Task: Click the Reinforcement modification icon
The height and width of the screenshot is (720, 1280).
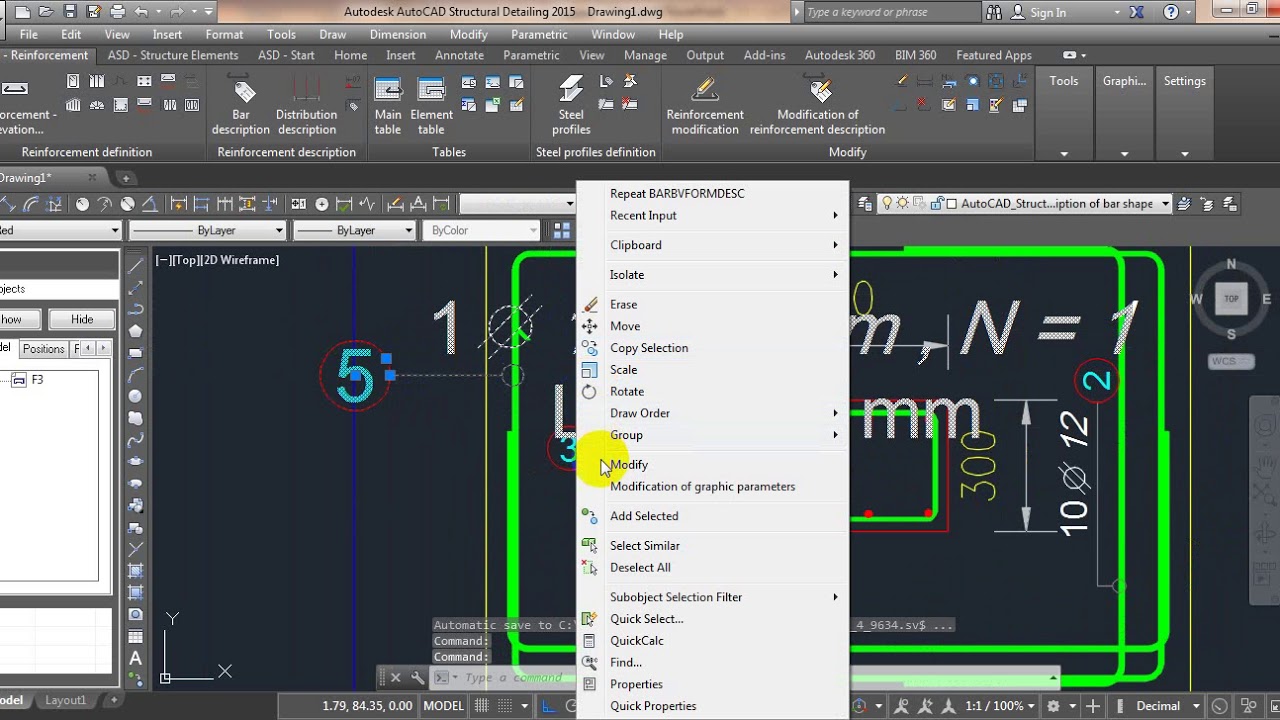Action: click(705, 91)
